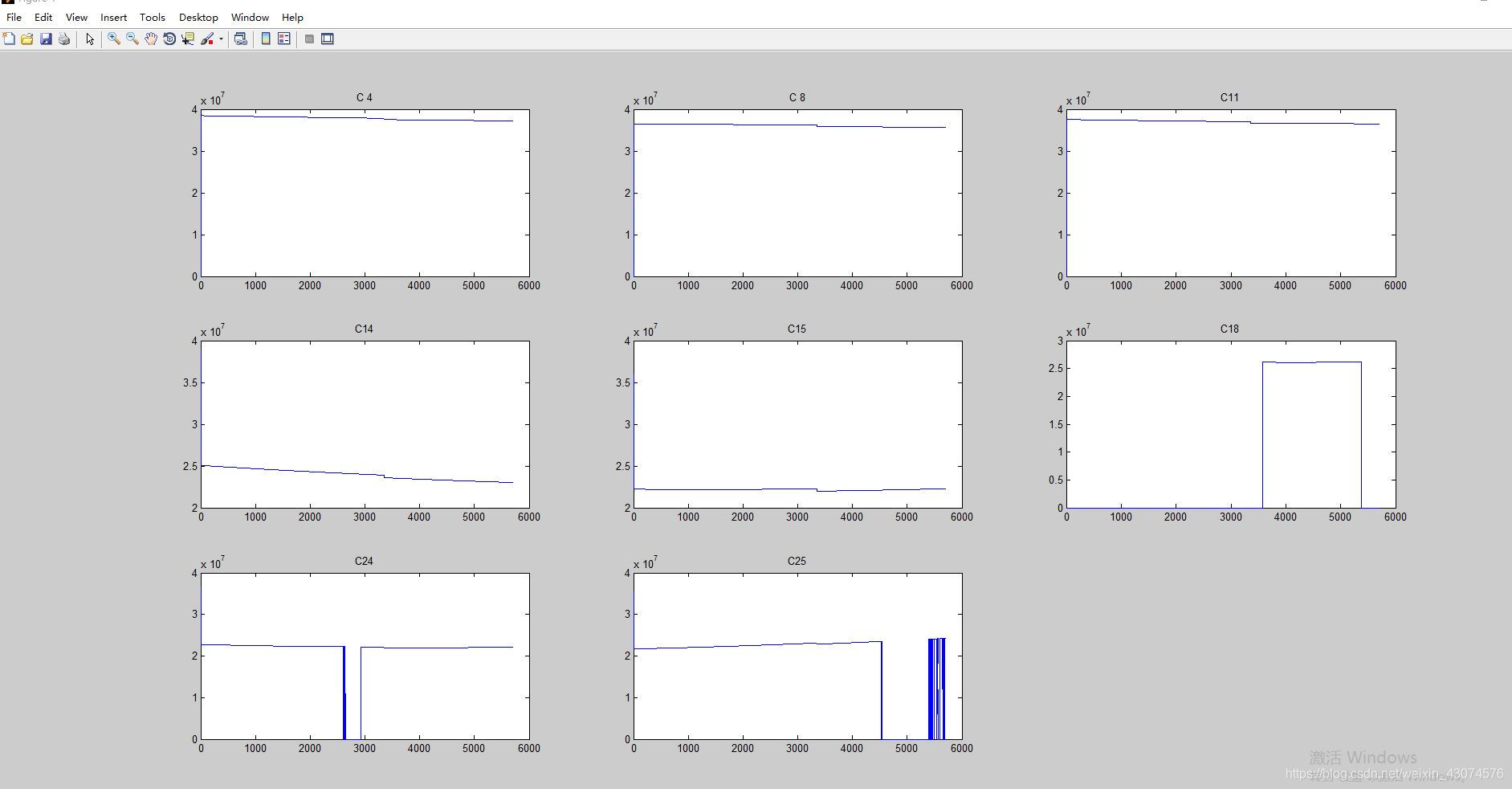The height and width of the screenshot is (789, 1512).
Task: Click the '1.5' y-tick label on C18
Action: [1055, 424]
